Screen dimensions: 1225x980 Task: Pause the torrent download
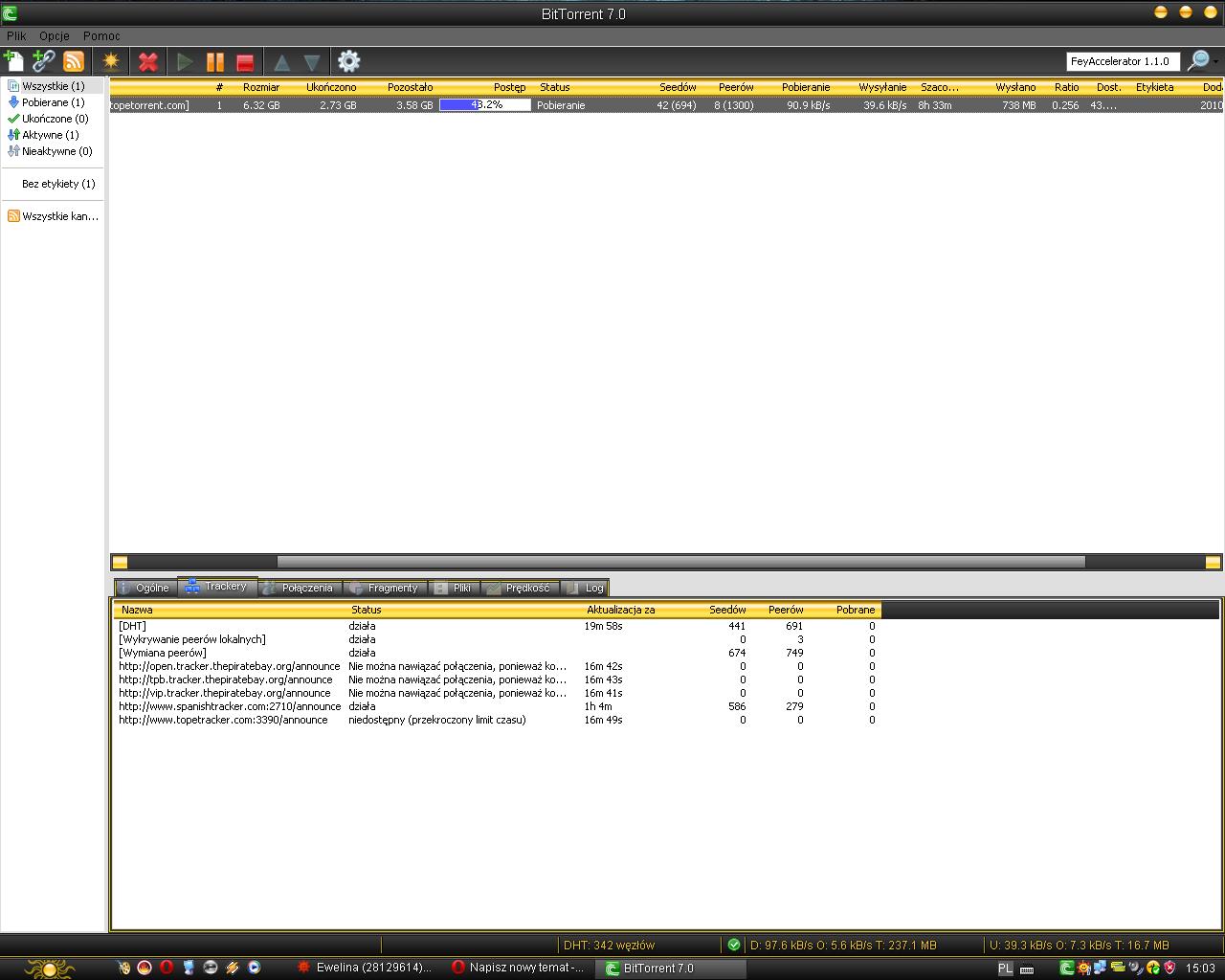215,61
